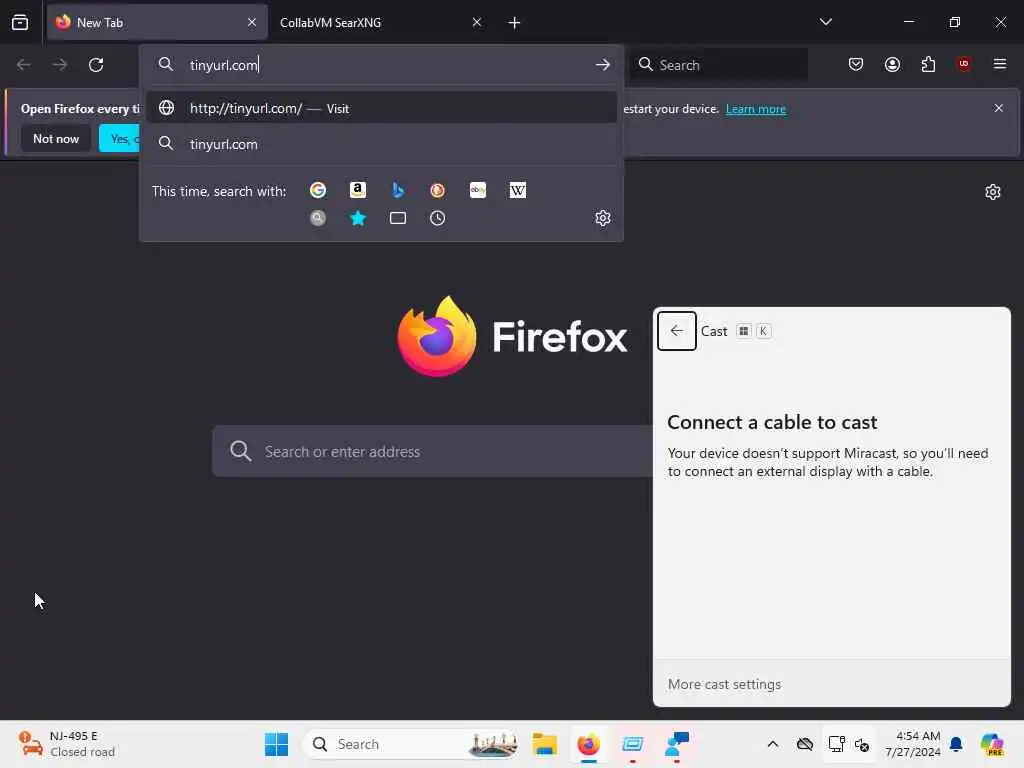
Task: Search this time with eBay
Action: point(477,190)
